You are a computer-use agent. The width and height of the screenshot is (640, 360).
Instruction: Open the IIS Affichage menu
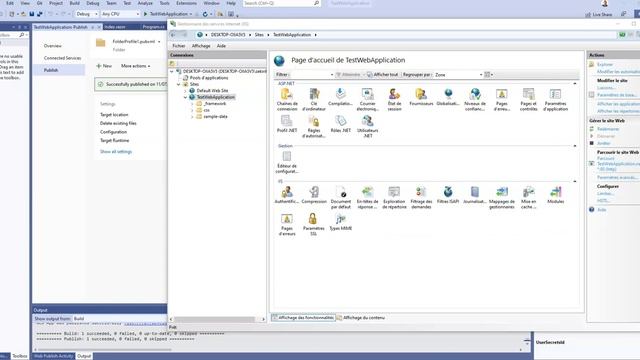201,46
